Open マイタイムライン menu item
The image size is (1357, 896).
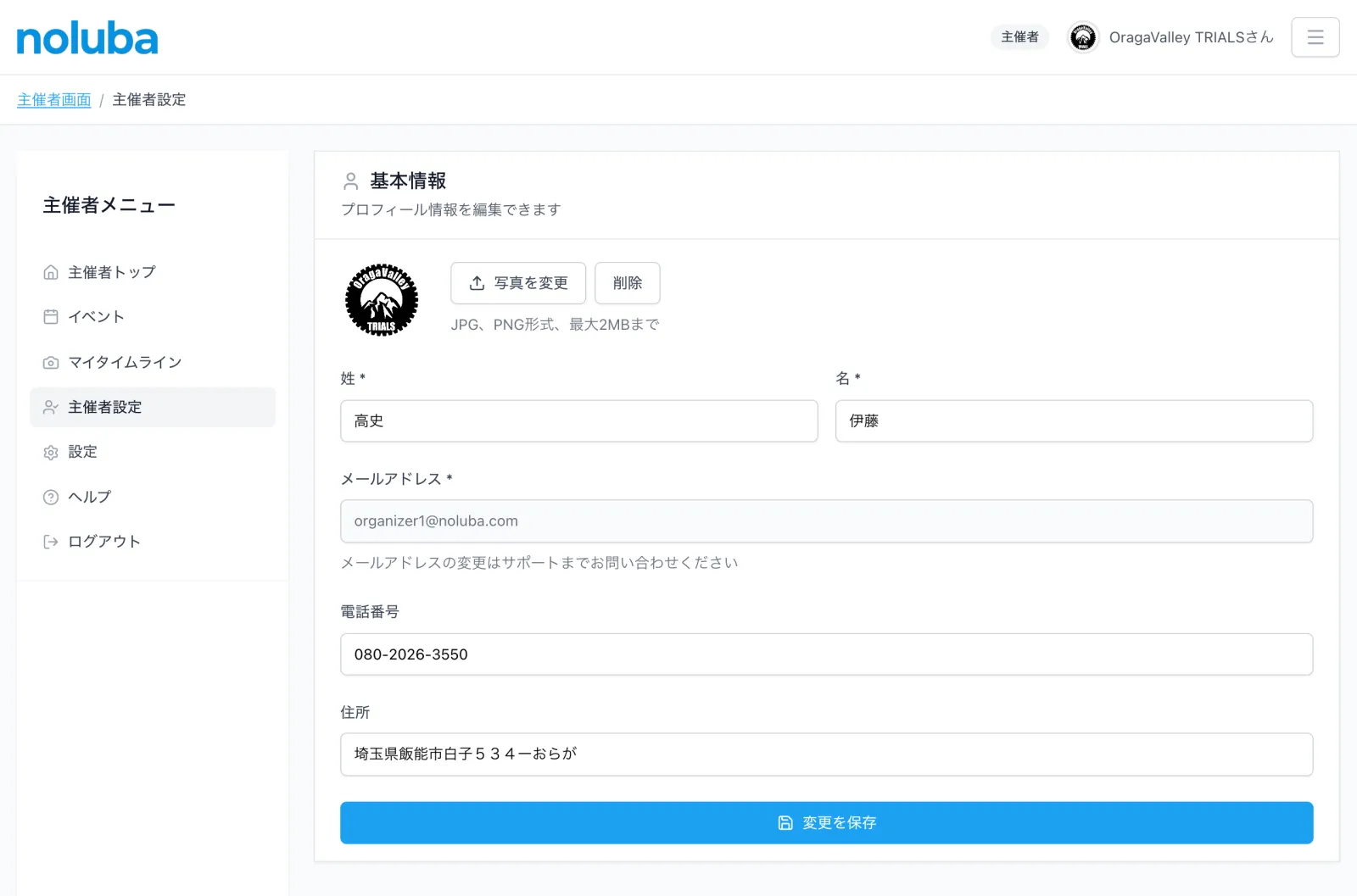pyautogui.click(x=153, y=362)
